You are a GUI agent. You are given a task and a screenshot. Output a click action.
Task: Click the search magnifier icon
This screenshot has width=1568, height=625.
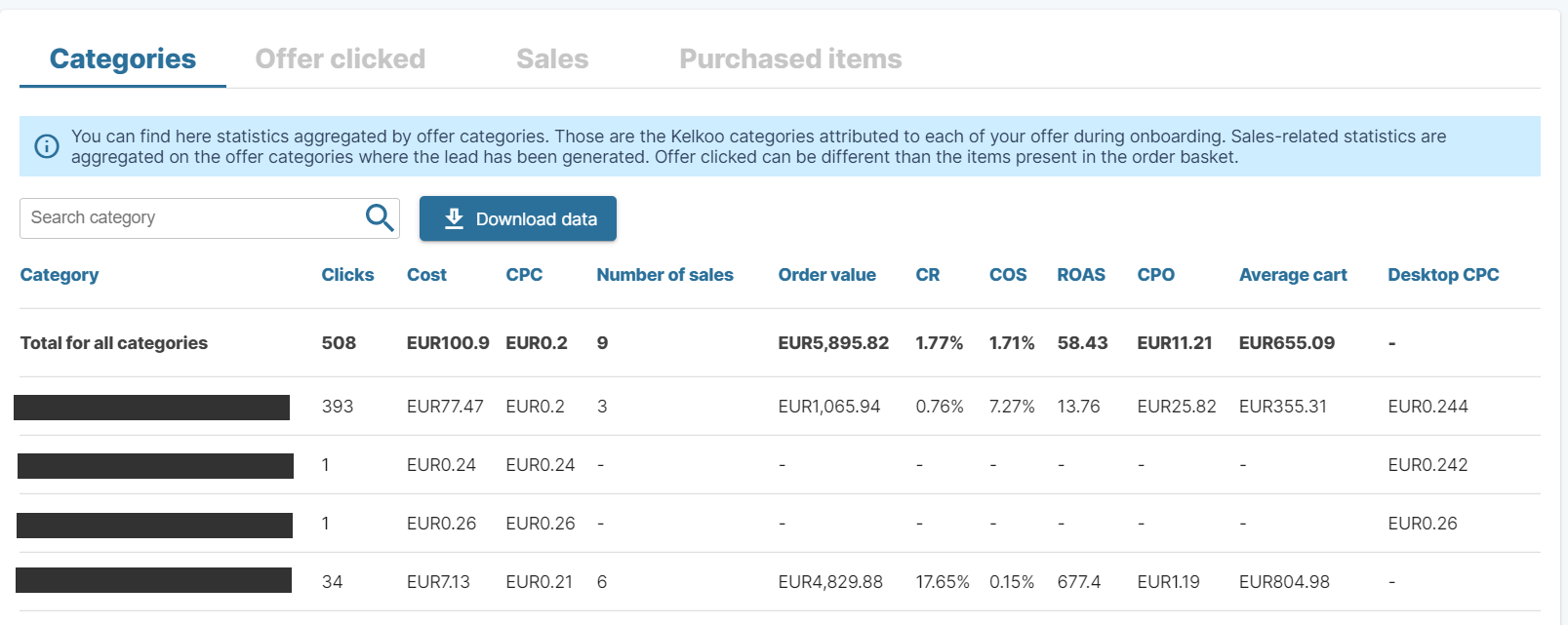click(379, 217)
